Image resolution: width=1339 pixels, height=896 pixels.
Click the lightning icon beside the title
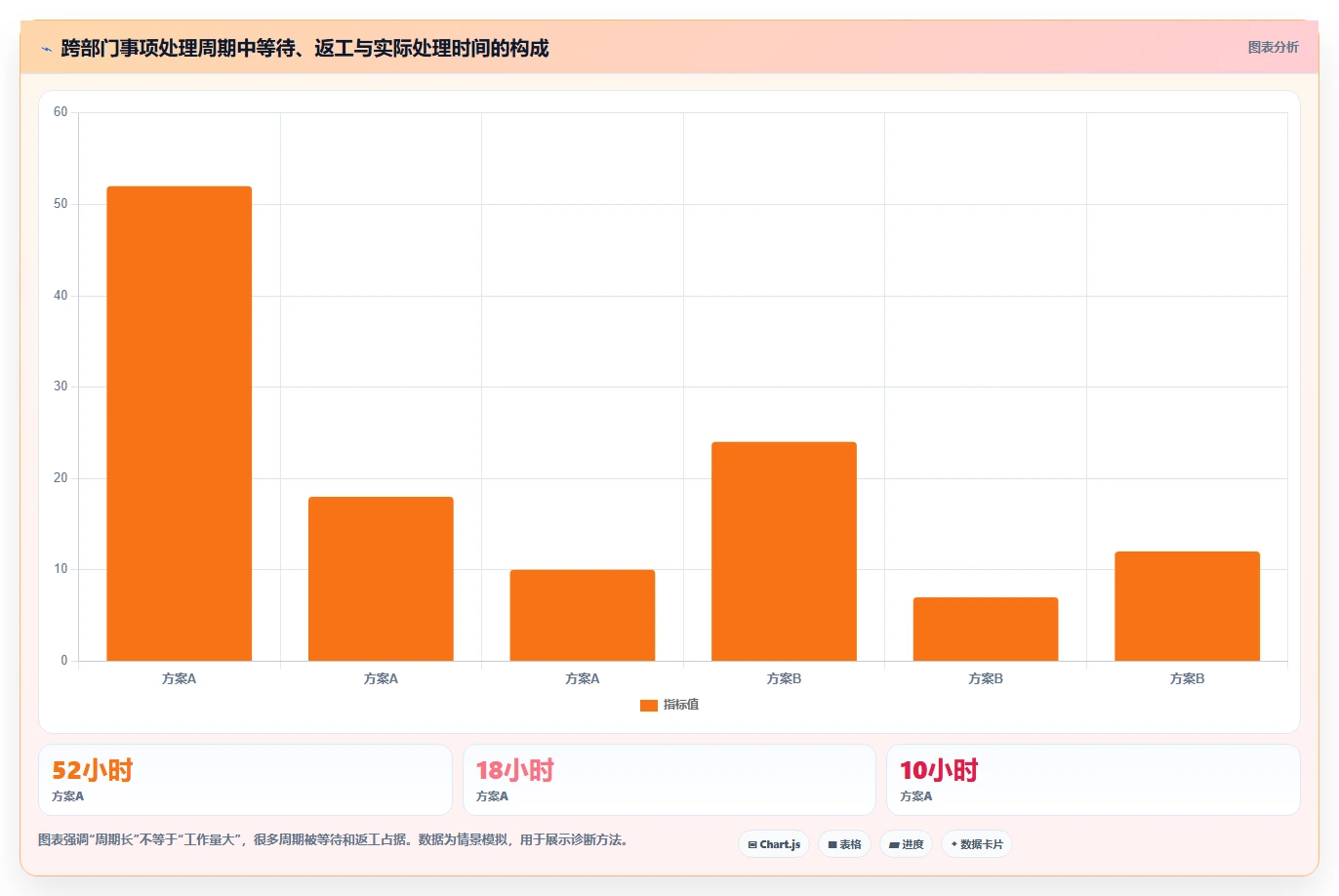tap(46, 49)
